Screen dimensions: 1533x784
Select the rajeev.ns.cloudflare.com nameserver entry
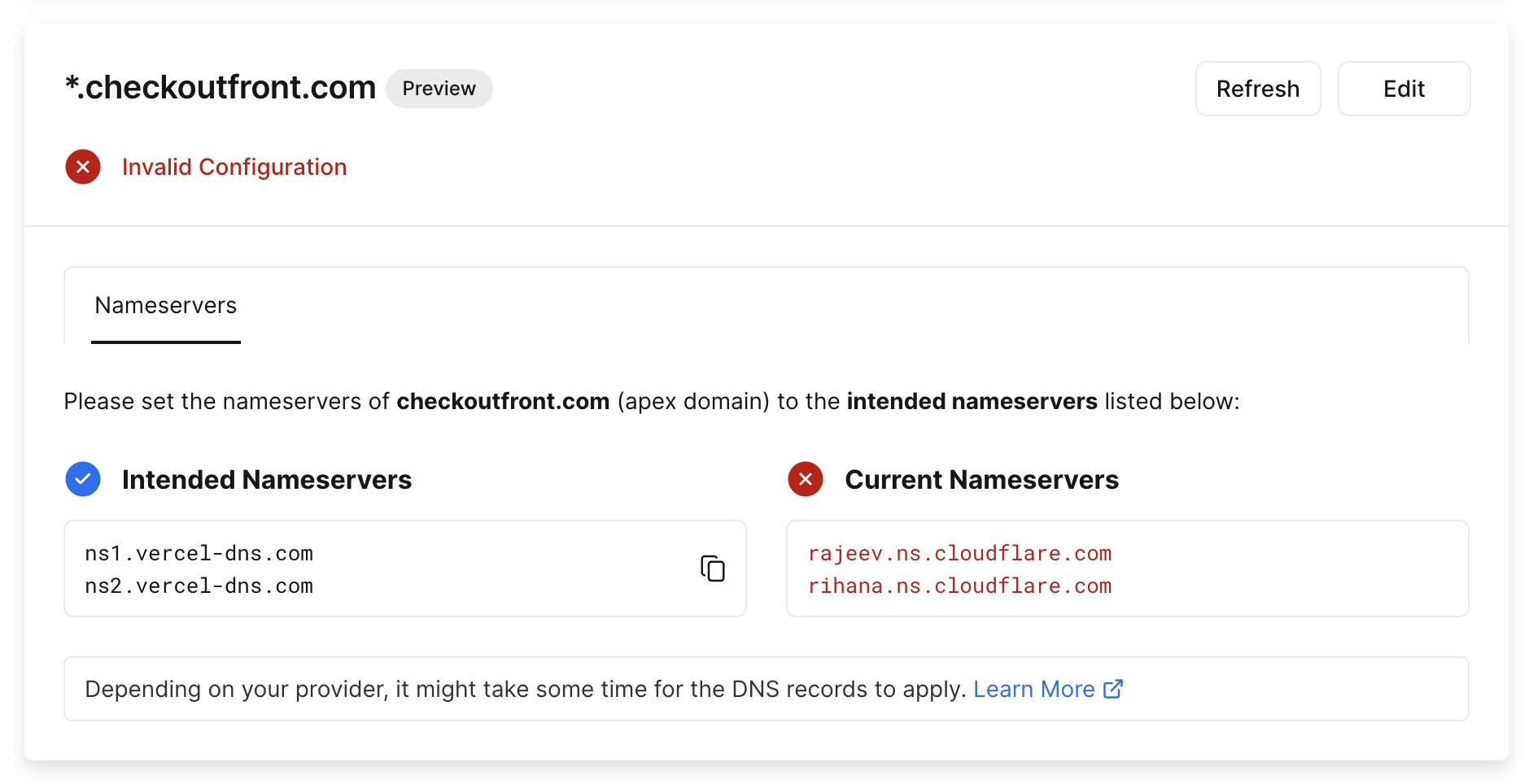[960, 553]
